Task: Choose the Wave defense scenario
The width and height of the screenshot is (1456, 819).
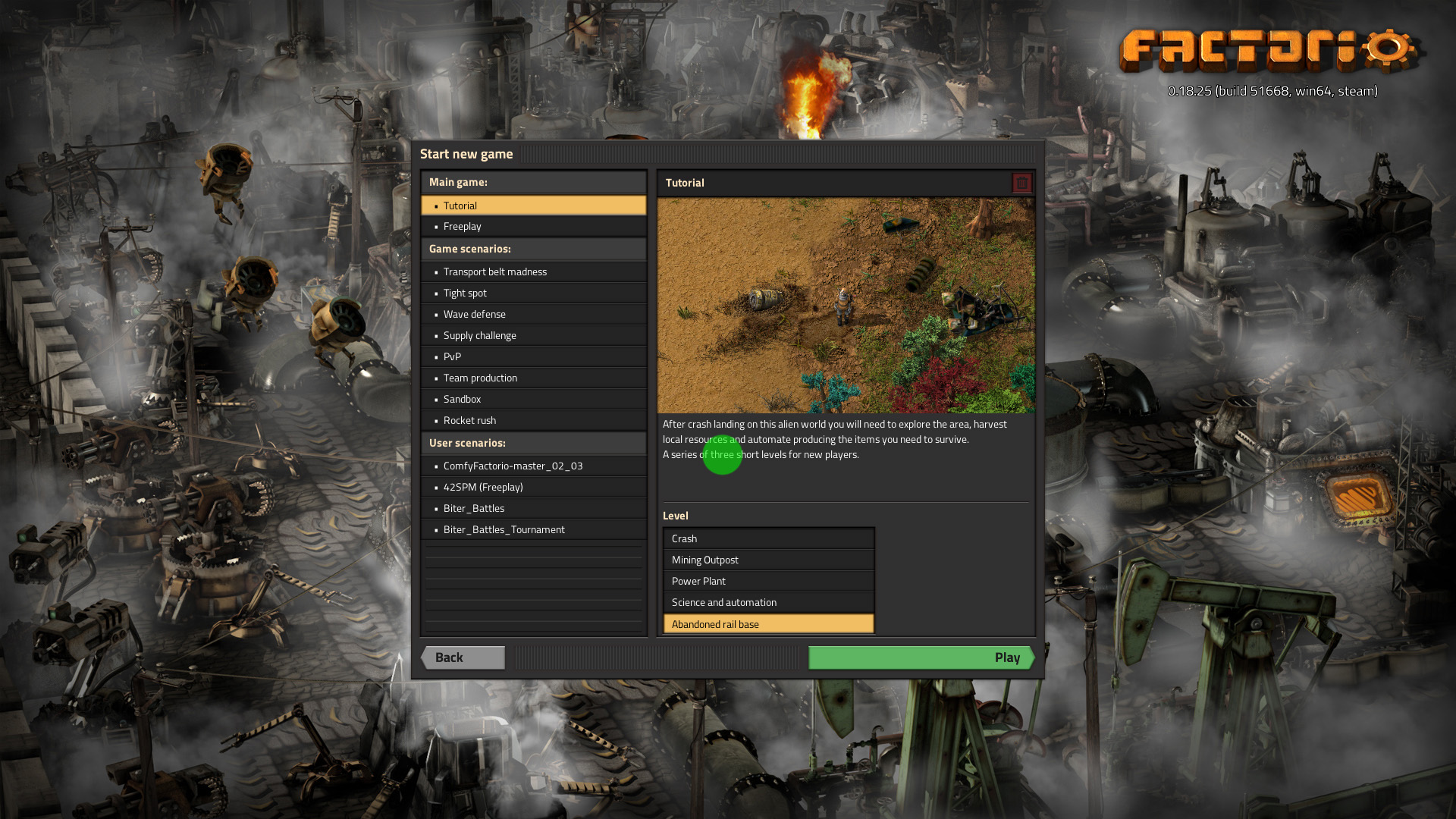Action: (534, 314)
